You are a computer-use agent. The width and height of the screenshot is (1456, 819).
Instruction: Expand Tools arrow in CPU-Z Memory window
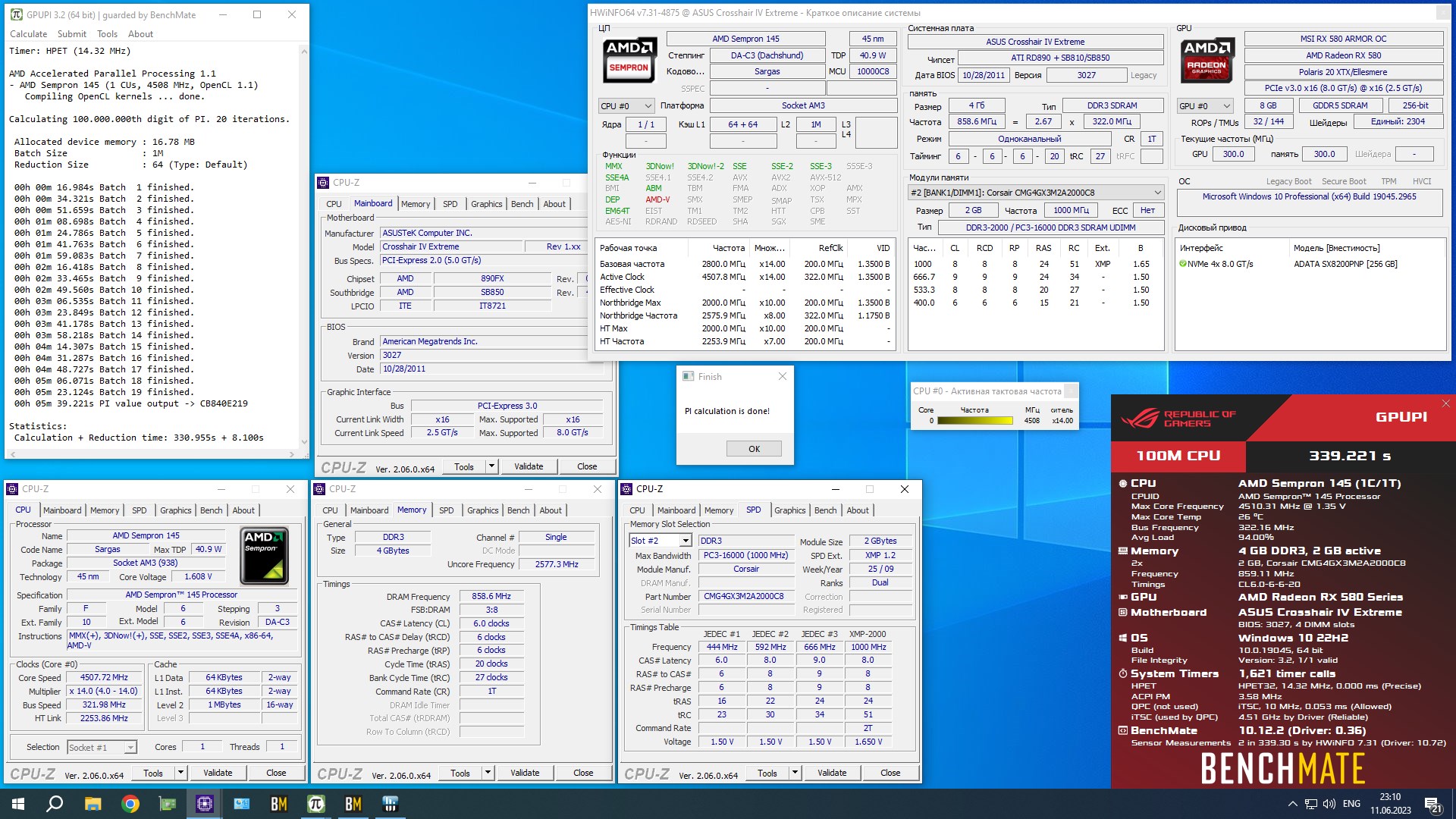click(488, 773)
